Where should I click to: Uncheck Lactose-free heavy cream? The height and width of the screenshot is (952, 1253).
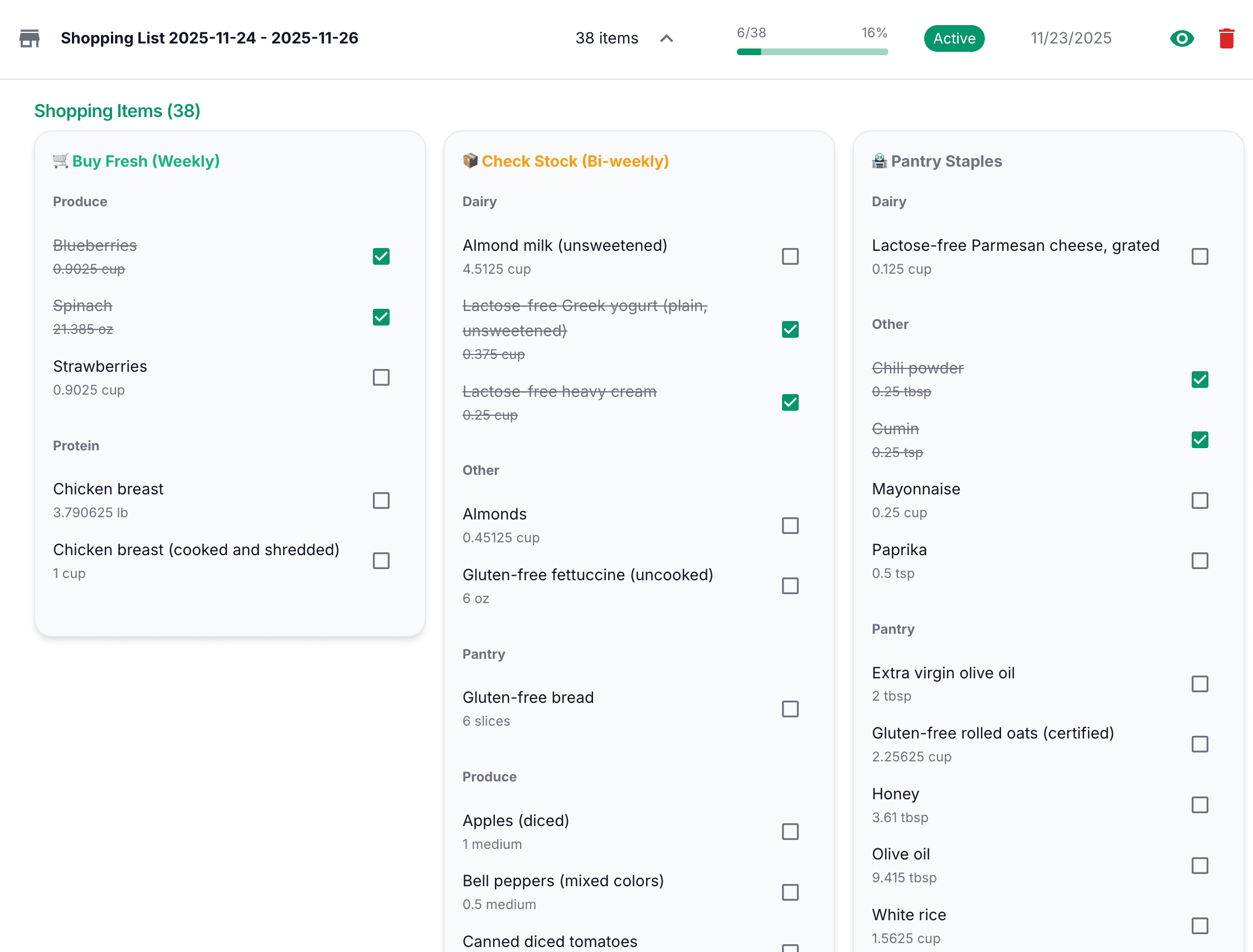click(790, 402)
